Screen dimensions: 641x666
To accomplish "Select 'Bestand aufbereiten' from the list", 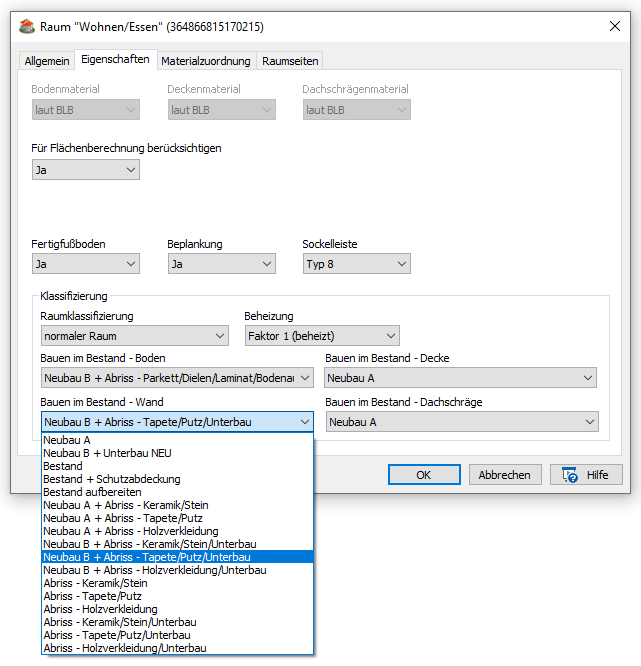I will tap(92, 492).
